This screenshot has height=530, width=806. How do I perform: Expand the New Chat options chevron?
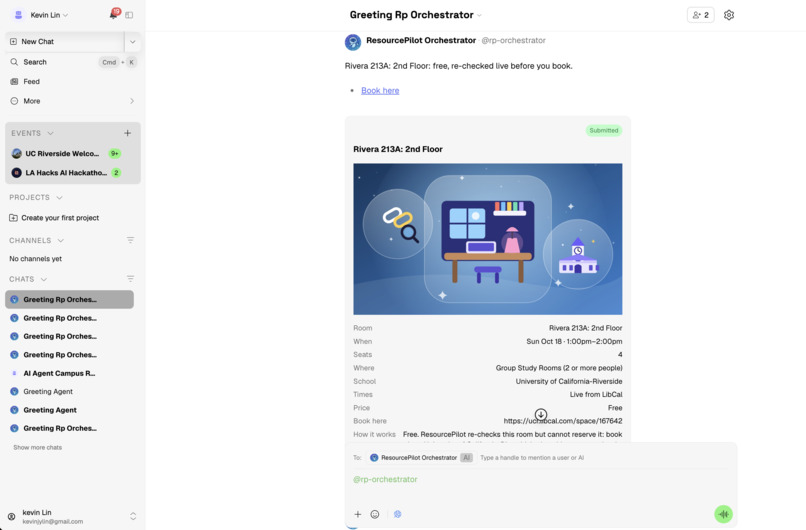pos(133,42)
